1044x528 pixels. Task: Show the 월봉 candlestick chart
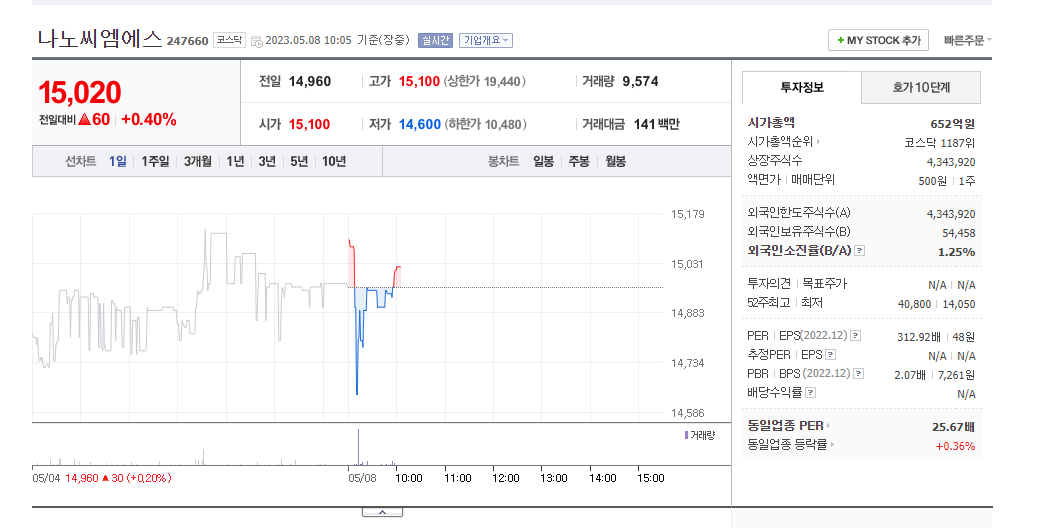pos(615,161)
